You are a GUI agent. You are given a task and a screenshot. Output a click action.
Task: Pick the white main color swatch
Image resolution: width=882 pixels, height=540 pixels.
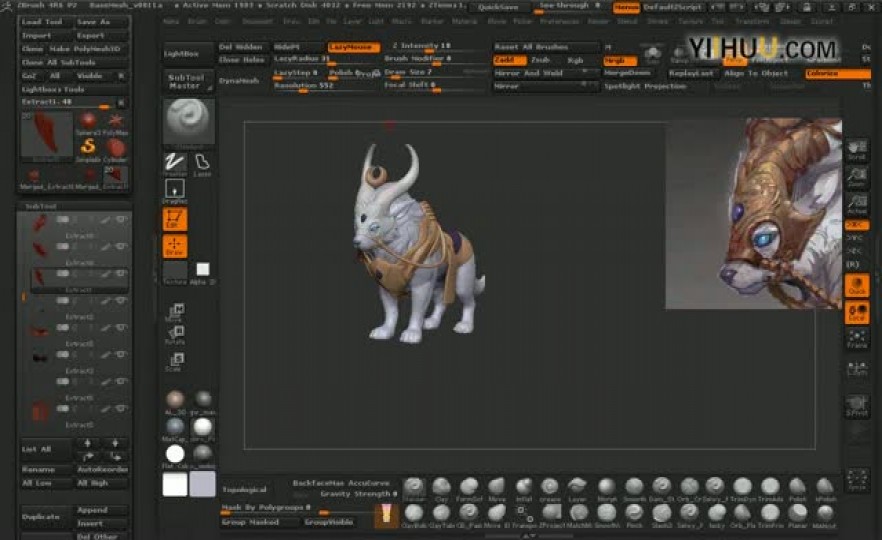(174, 484)
